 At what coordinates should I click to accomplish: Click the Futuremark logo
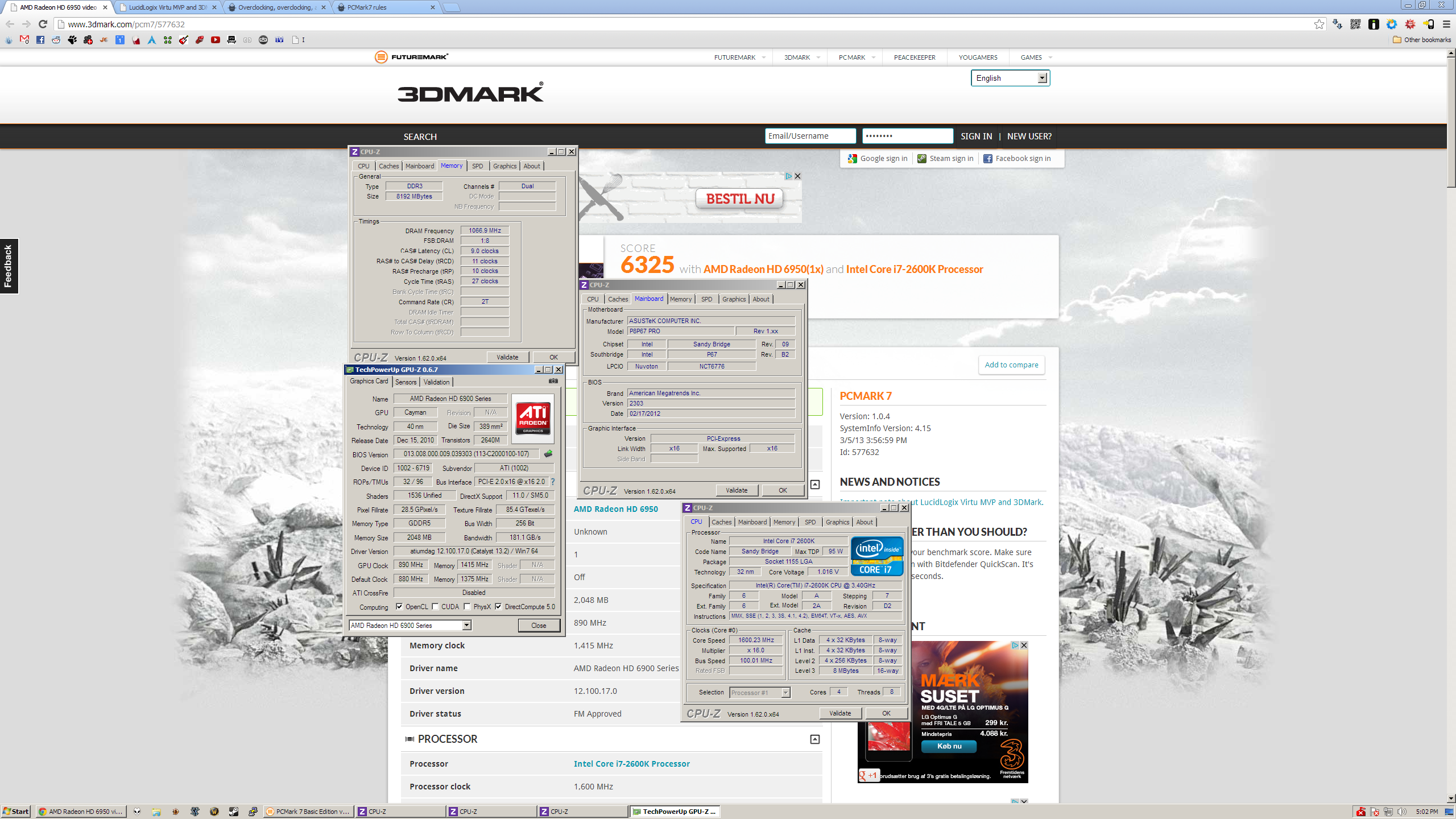[411, 57]
